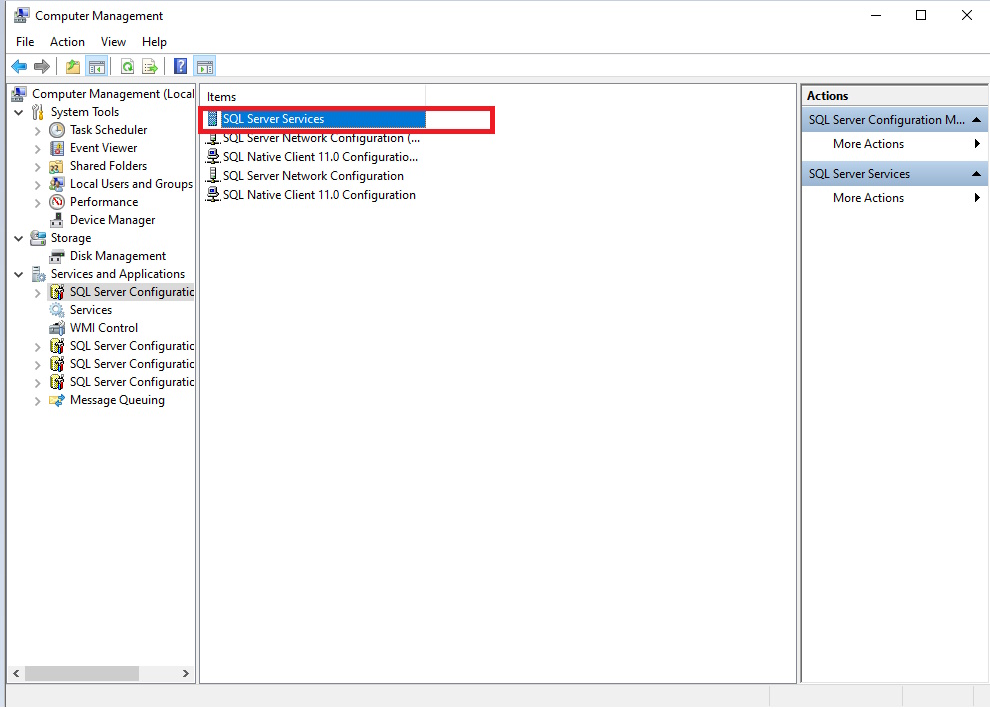Minimize the Computer Management window
Screen dimensions: 990x709
tap(876, 15)
